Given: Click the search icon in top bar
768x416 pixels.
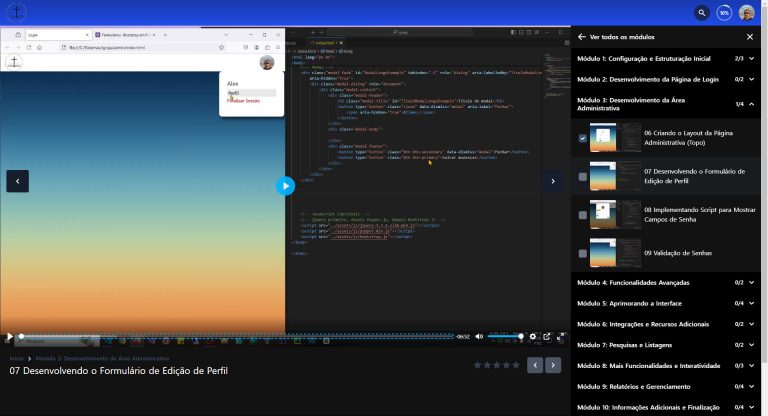Looking at the screenshot, I should (702, 13).
